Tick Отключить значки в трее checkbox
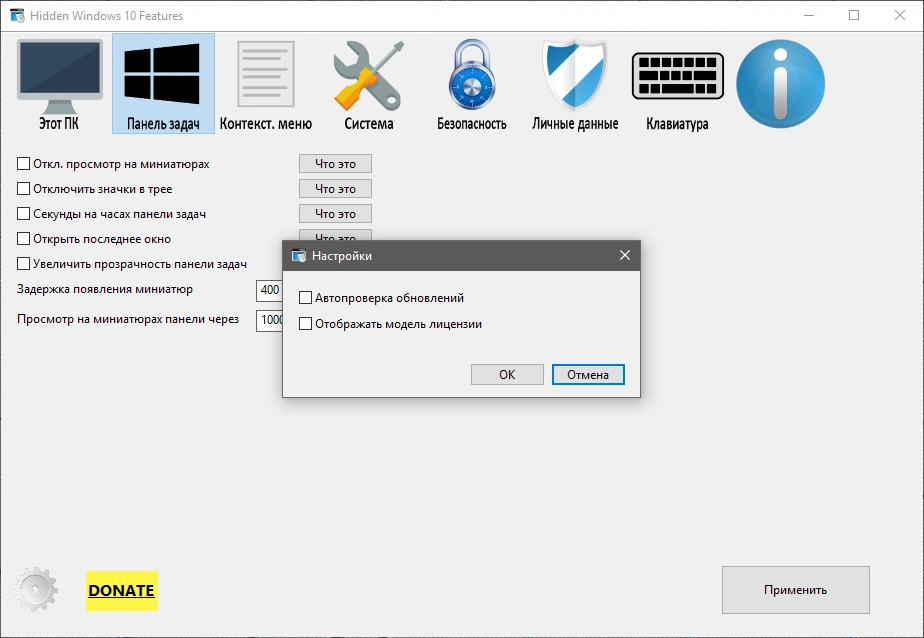 pyautogui.click(x=24, y=189)
